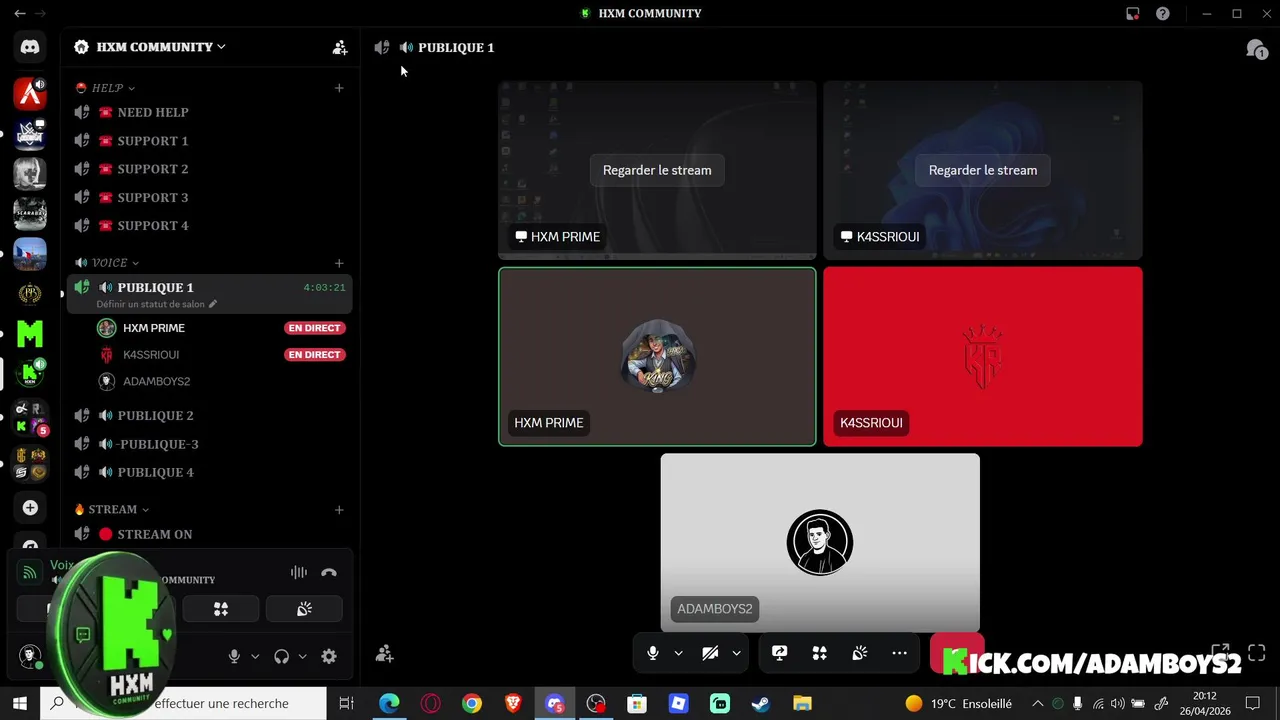This screenshot has height=720, width=1280.
Task: Open output device arrow in user panel
Action: tap(302, 656)
